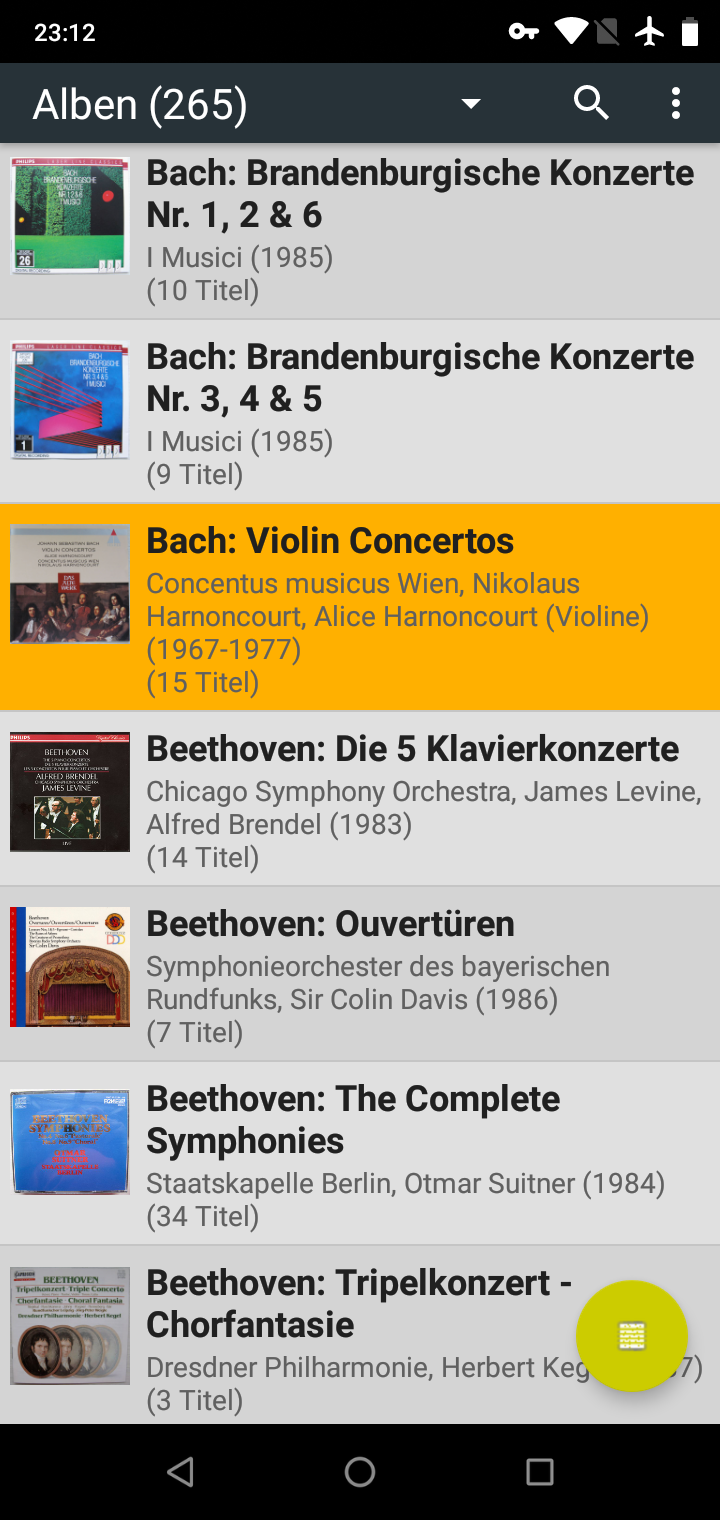
Task: Tap Tripelkonzert - Chorfantasie cover thumbnail
Action: coord(70,1326)
